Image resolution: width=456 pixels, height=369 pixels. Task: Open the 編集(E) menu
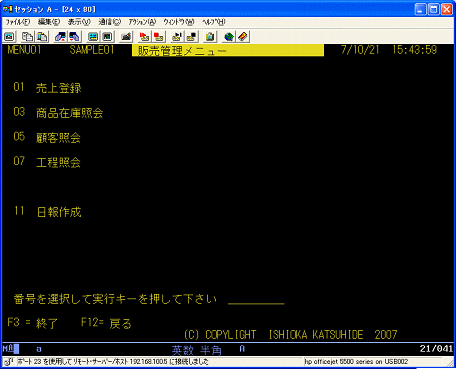tap(49, 22)
